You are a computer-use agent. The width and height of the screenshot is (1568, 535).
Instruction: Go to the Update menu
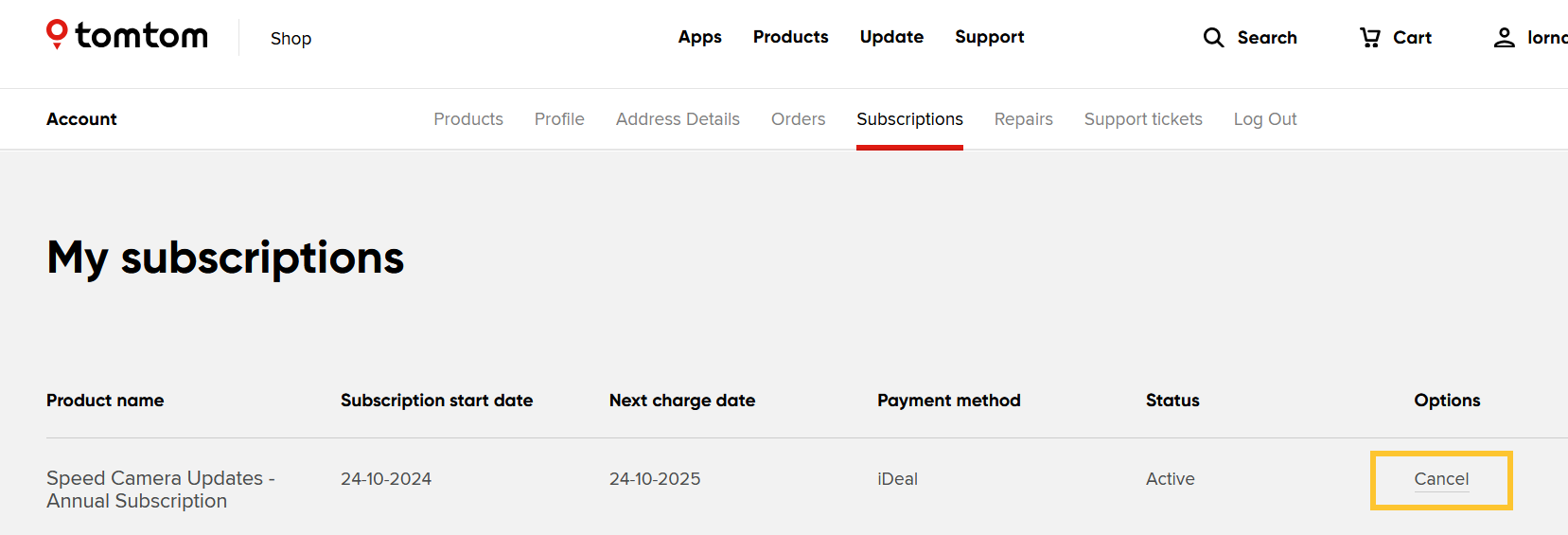[x=891, y=37]
